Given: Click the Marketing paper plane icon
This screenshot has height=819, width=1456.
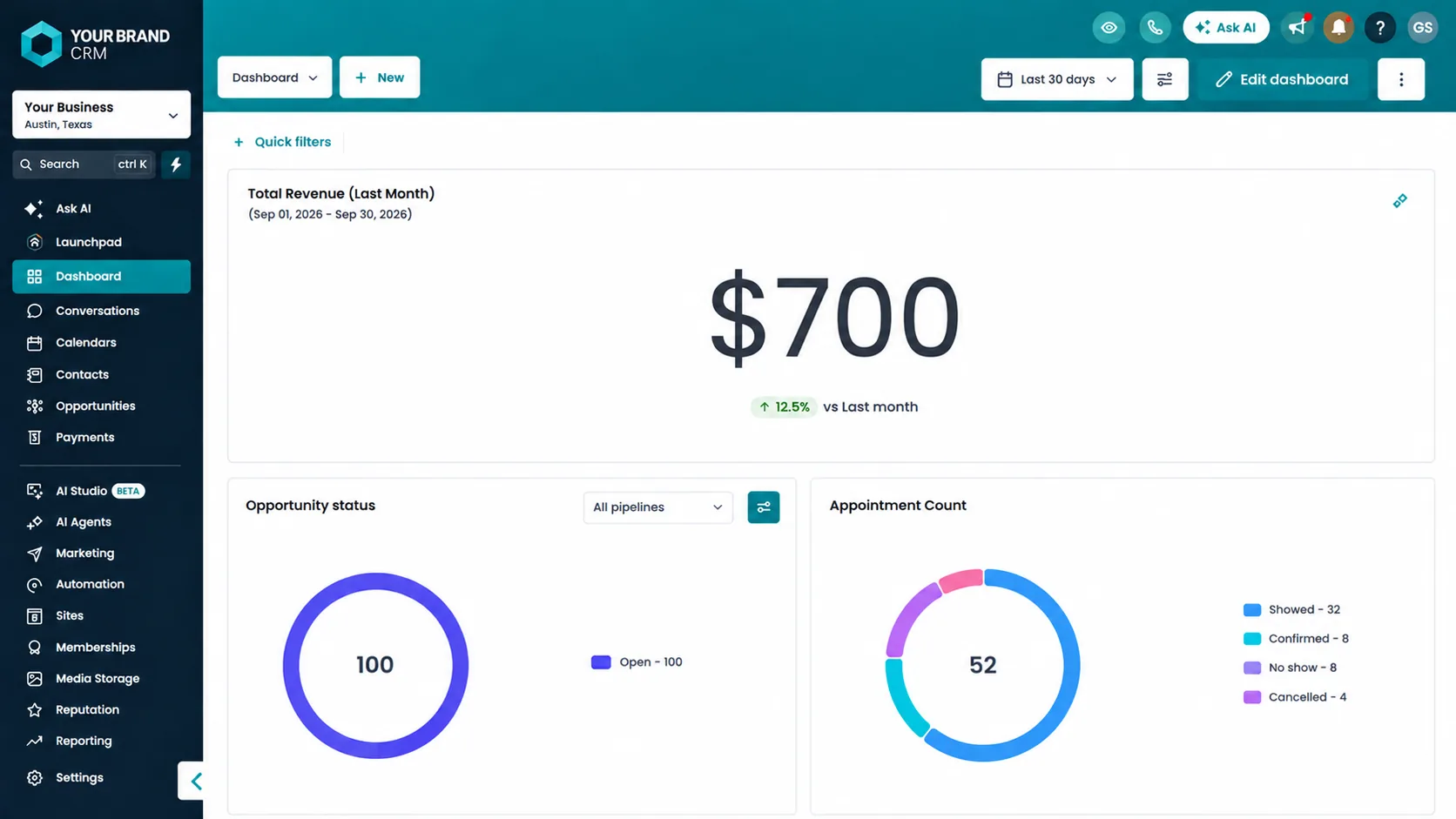Looking at the screenshot, I should point(35,554).
